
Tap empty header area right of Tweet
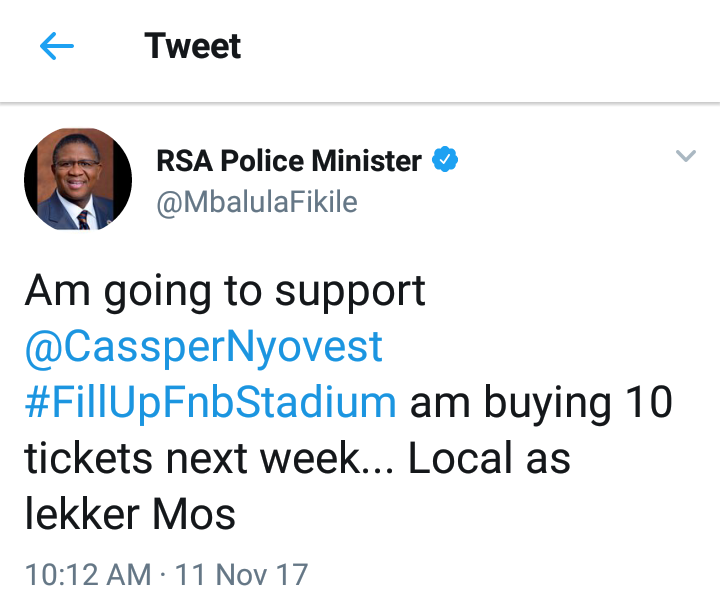478,46
